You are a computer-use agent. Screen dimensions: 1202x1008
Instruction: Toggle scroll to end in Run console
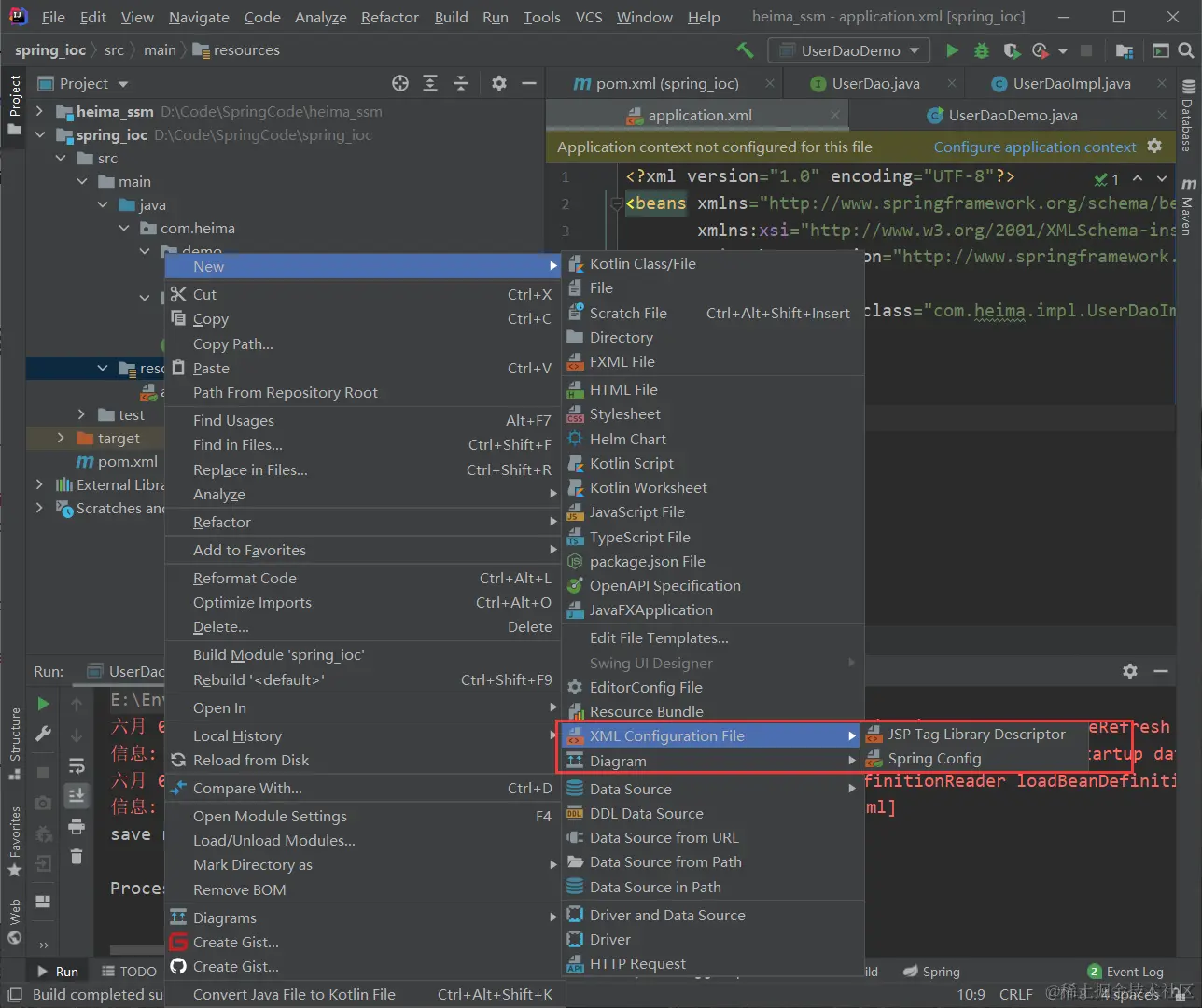pyautogui.click(x=77, y=795)
